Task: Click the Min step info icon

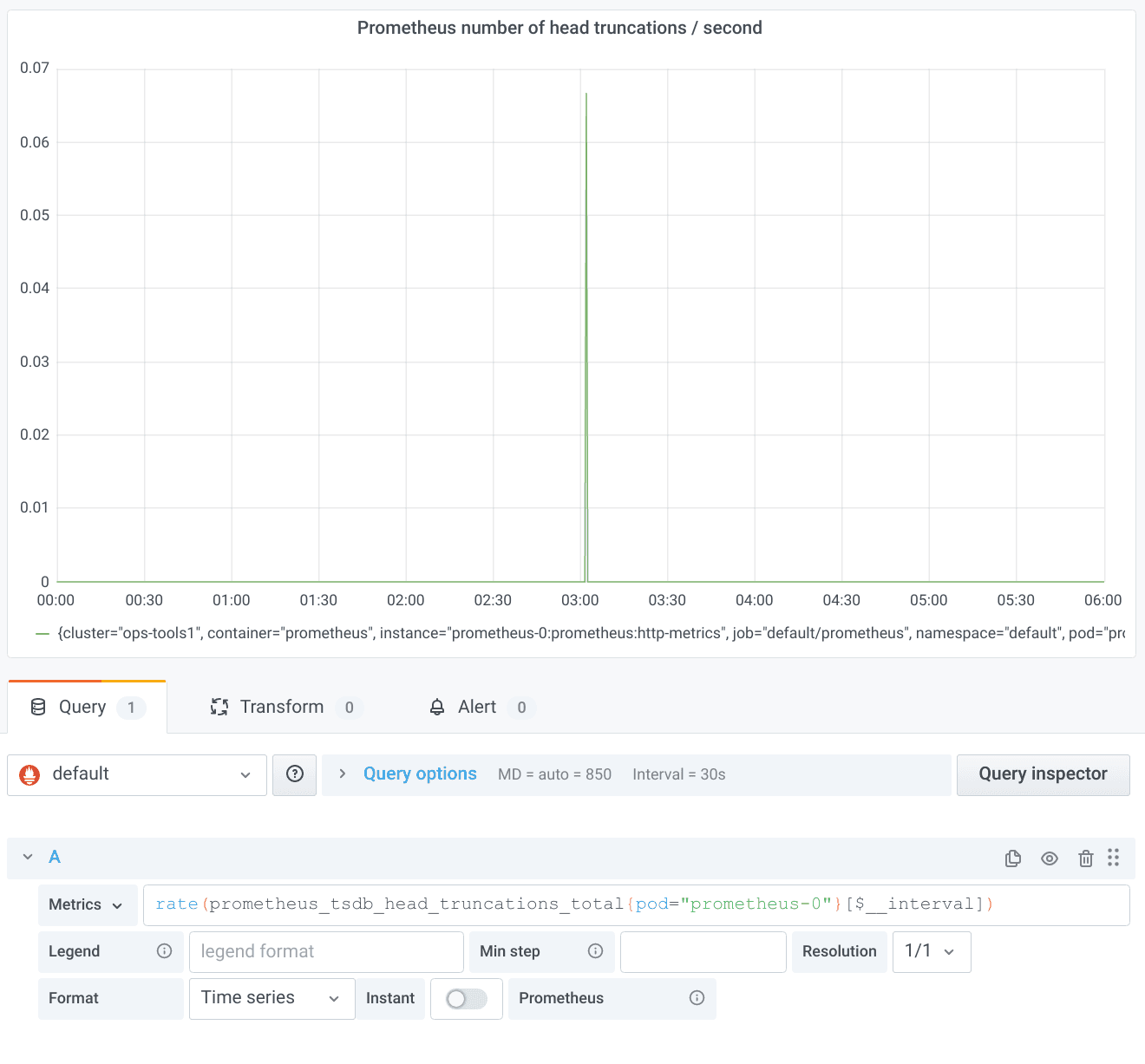Action: [x=595, y=951]
